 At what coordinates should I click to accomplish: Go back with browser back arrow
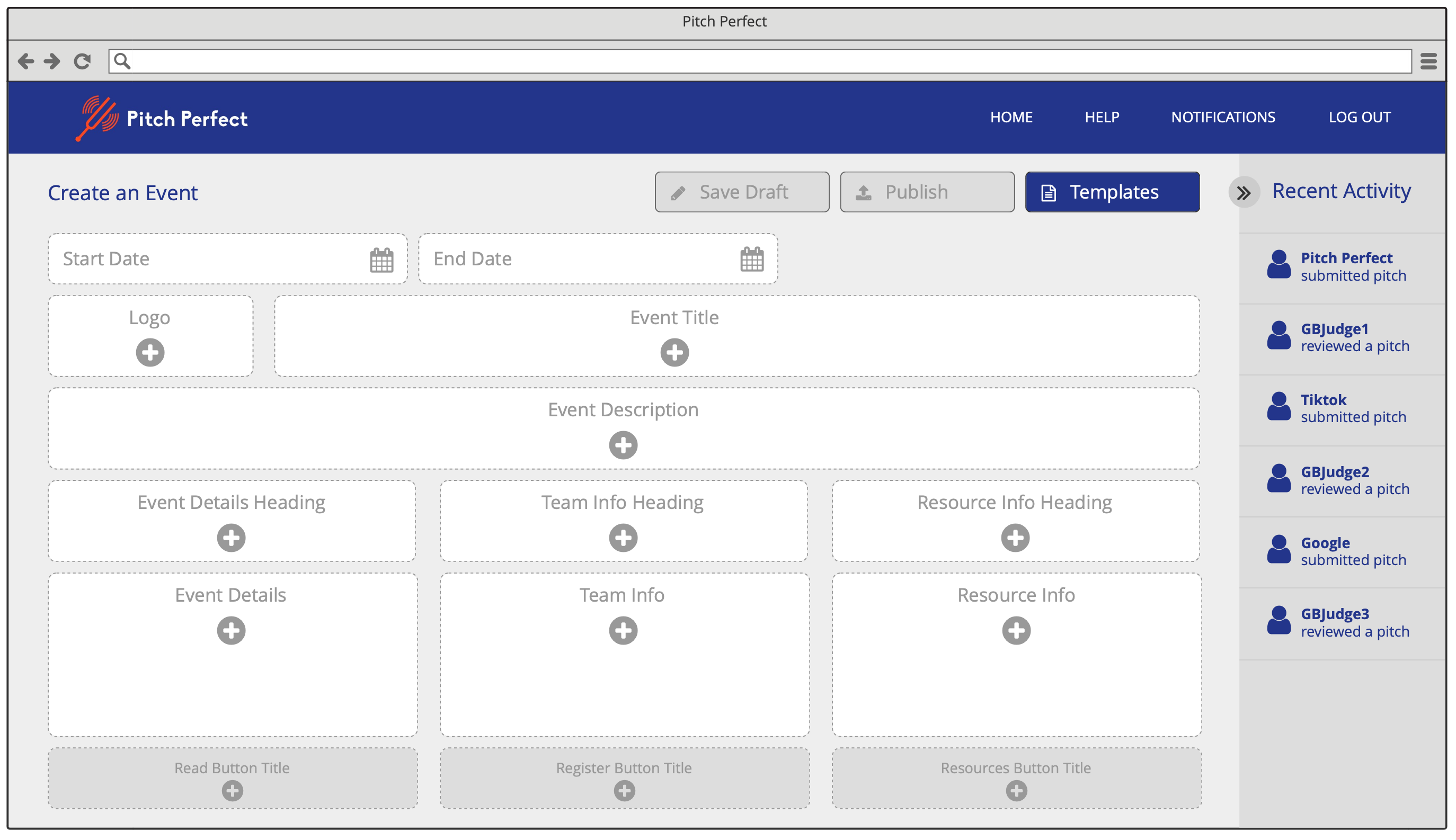tap(25, 61)
